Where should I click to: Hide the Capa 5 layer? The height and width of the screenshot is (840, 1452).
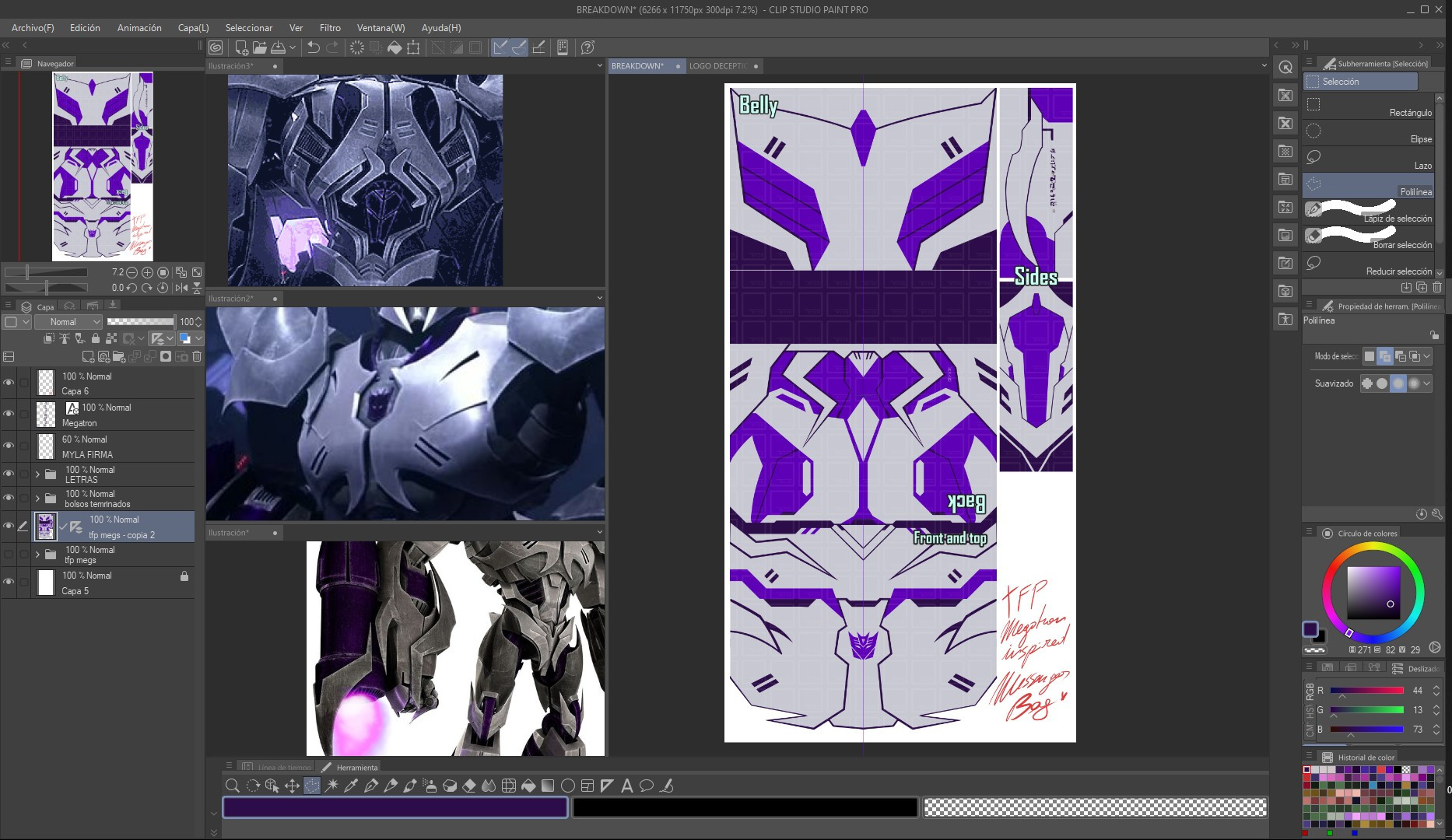[x=9, y=582]
